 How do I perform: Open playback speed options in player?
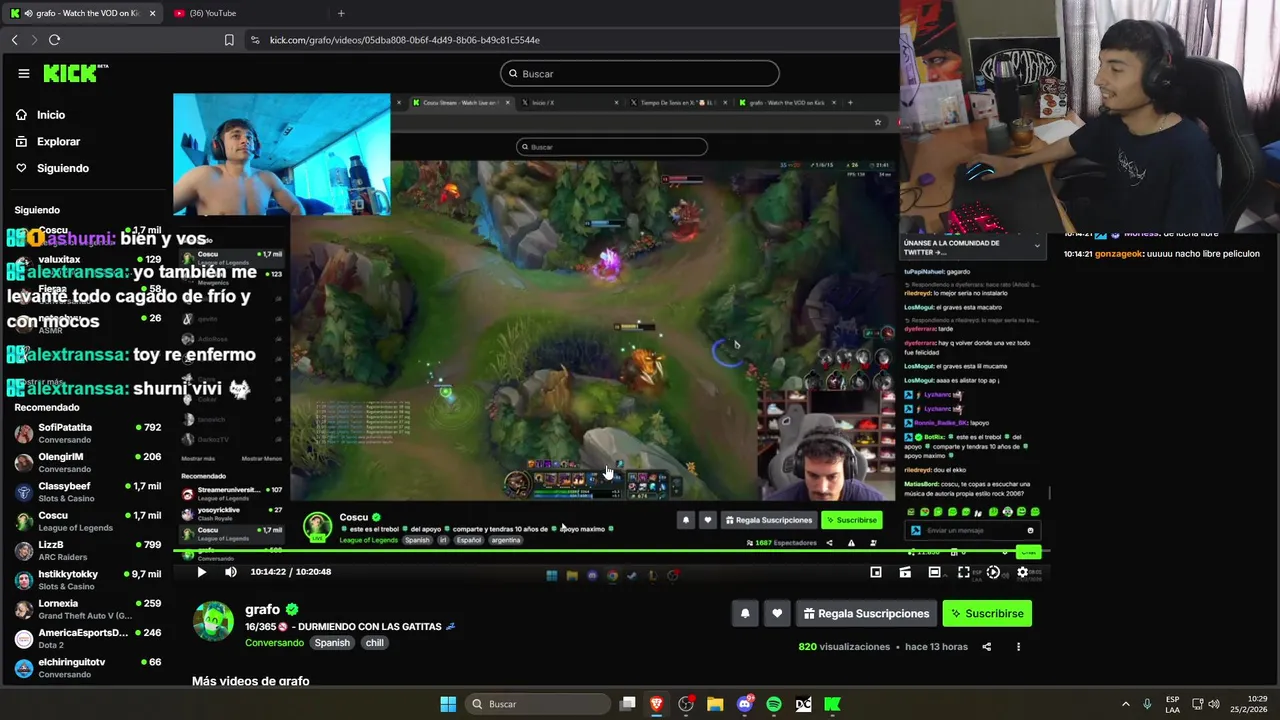[993, 572]
